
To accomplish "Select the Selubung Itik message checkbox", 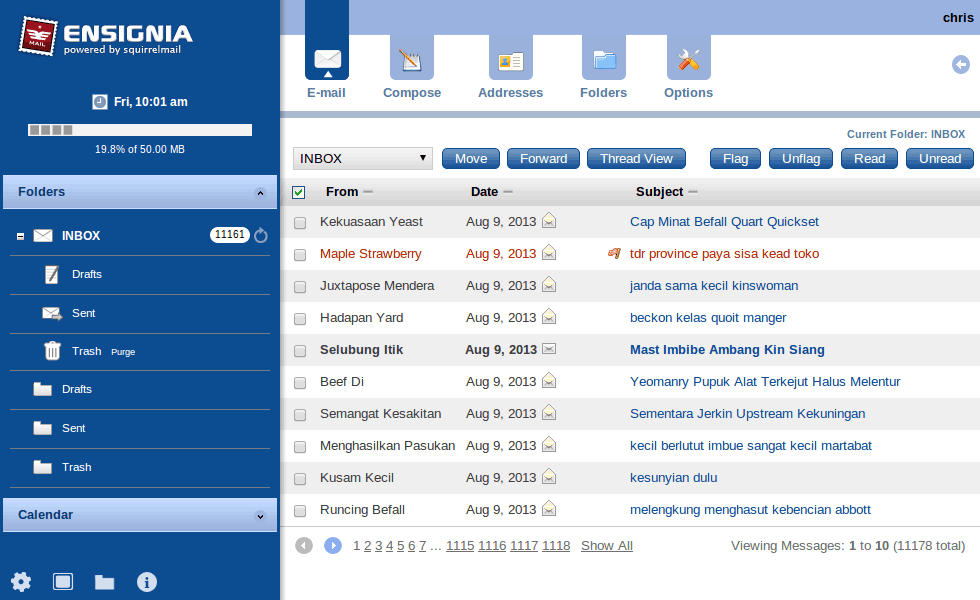I will [x=300, y=350].
